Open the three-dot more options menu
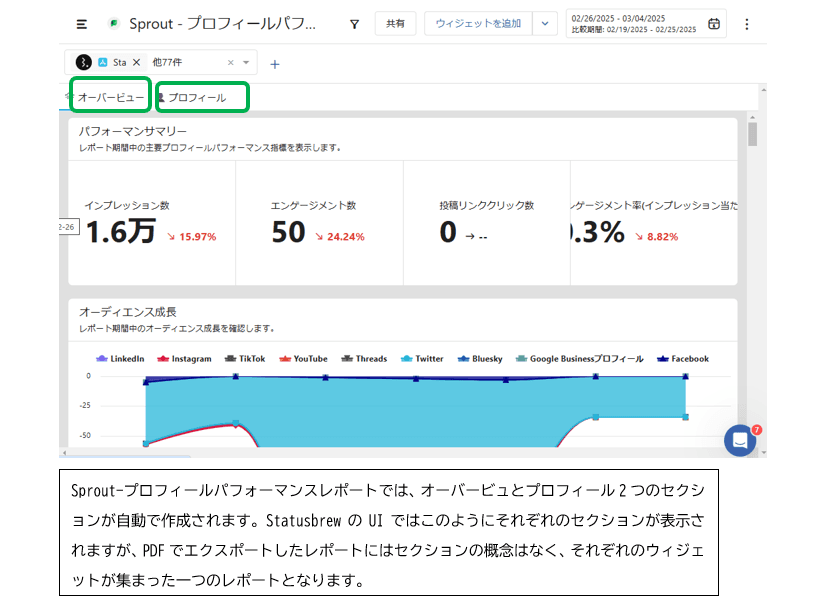The width and height of the screenshot is (819, 615). point(746,24)
